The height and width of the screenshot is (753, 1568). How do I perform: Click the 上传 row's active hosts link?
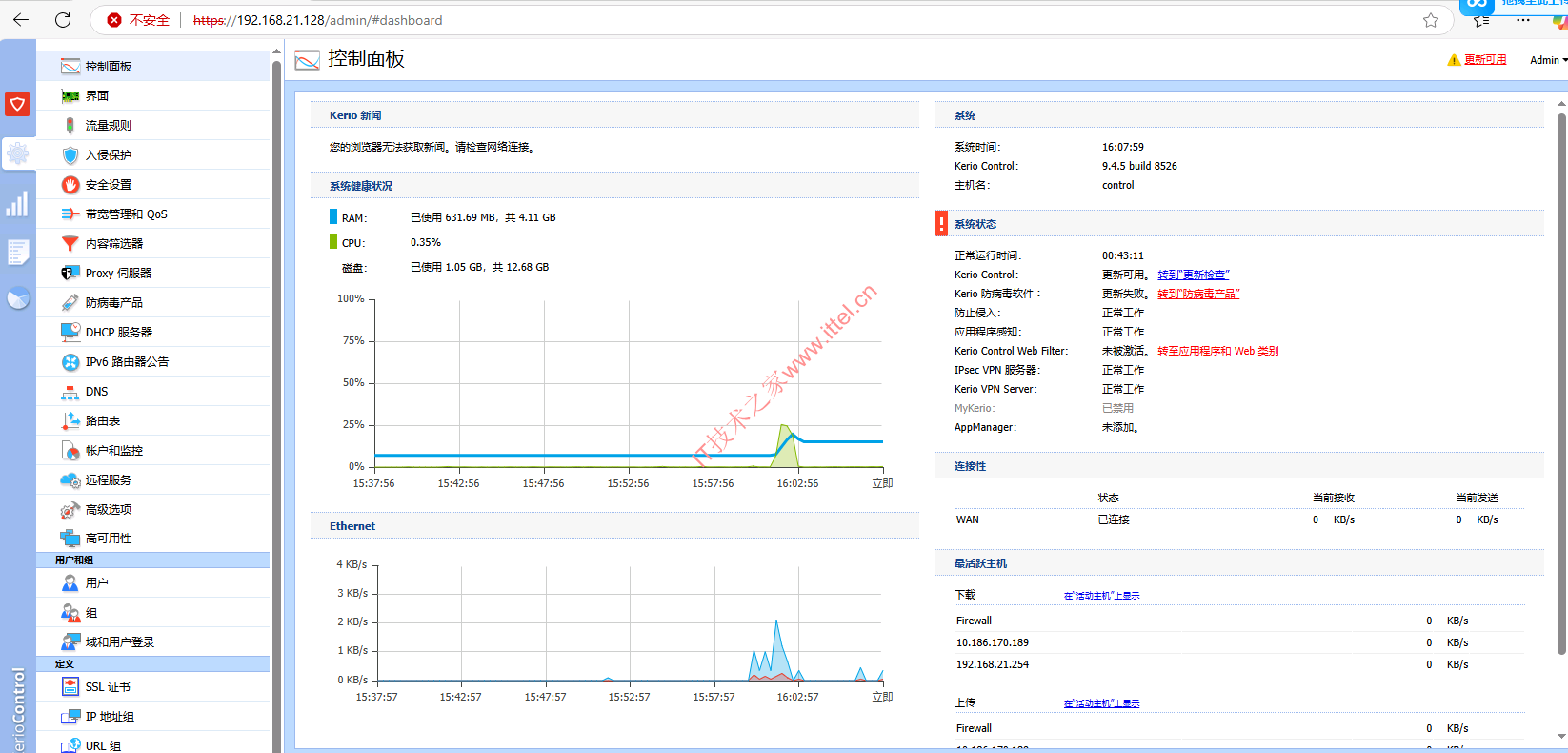click(x=1101, y=703)
